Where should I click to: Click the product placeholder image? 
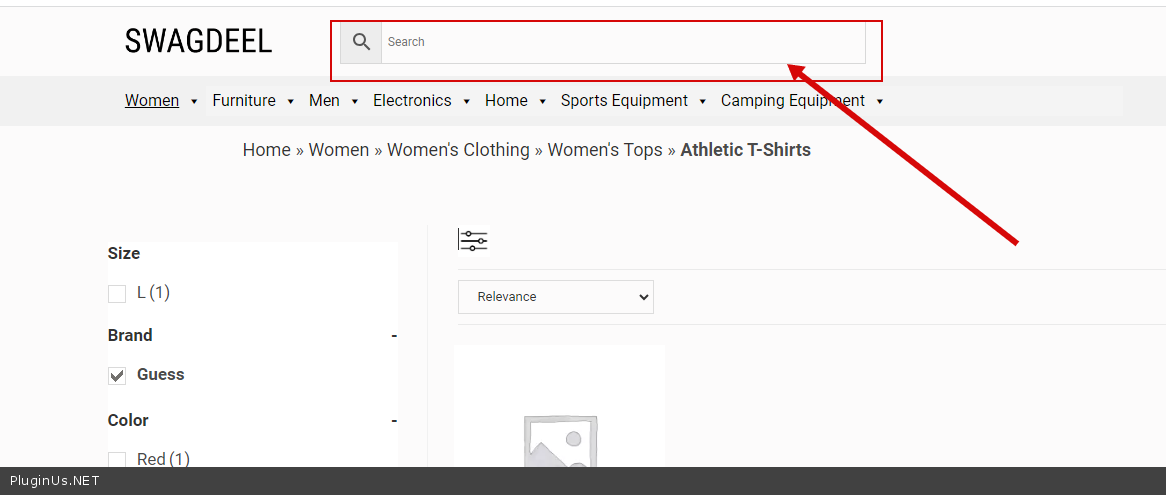(x=559, y=420)
